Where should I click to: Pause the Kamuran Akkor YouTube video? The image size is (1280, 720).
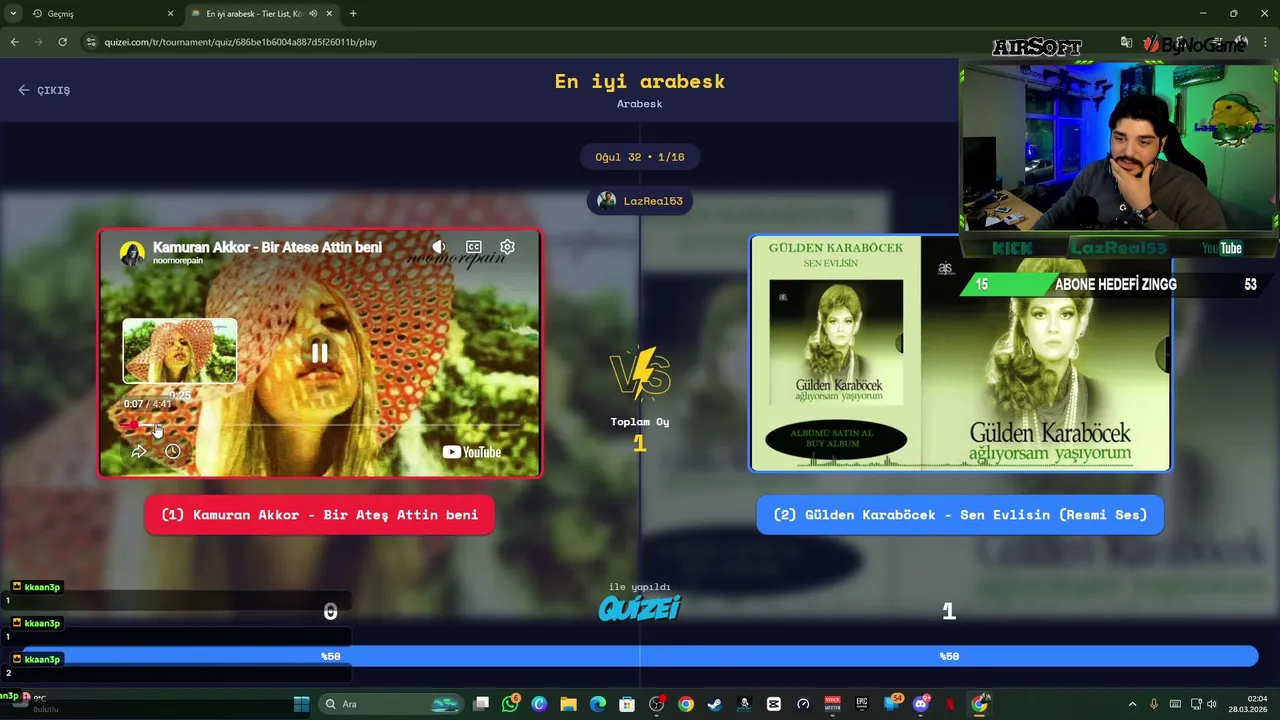tap(320, 352)
